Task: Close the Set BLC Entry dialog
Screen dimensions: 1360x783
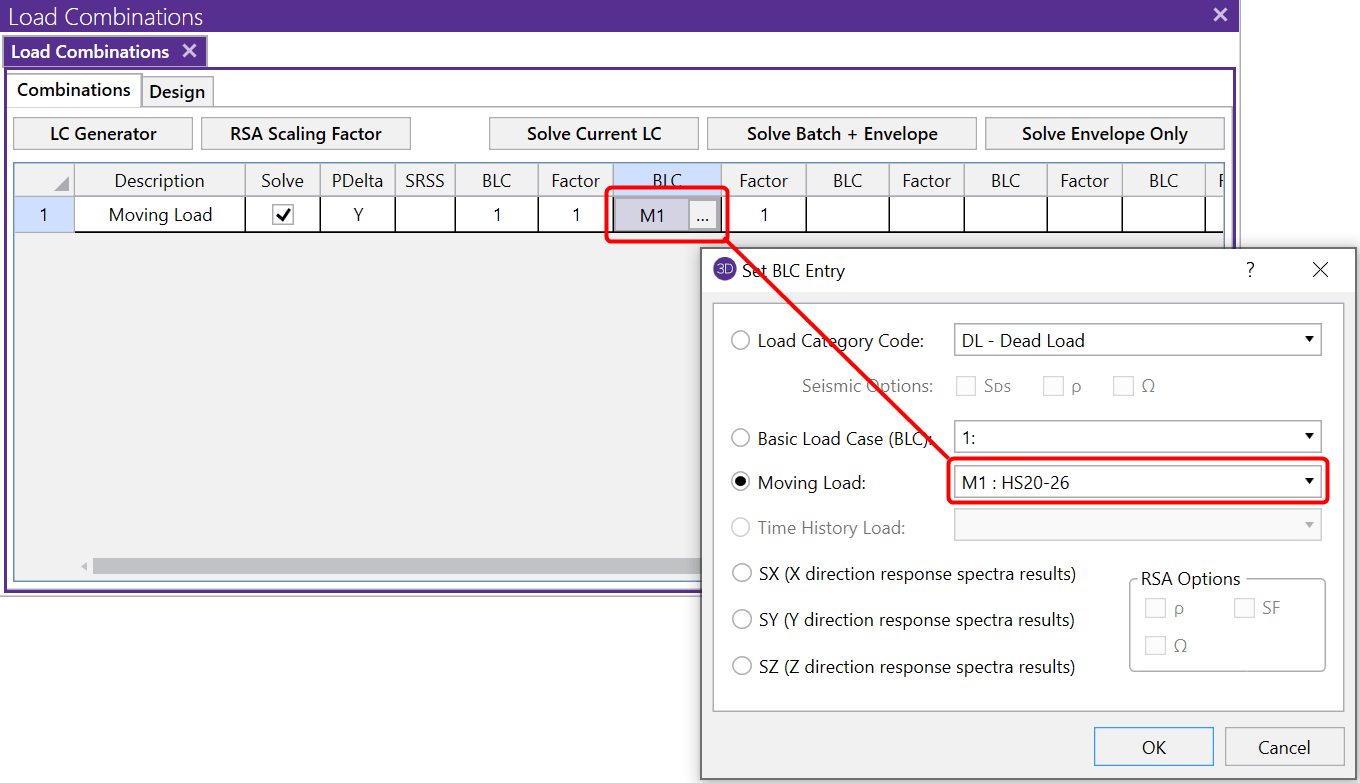Action: pyautogui.click(x=1320, y=270)
